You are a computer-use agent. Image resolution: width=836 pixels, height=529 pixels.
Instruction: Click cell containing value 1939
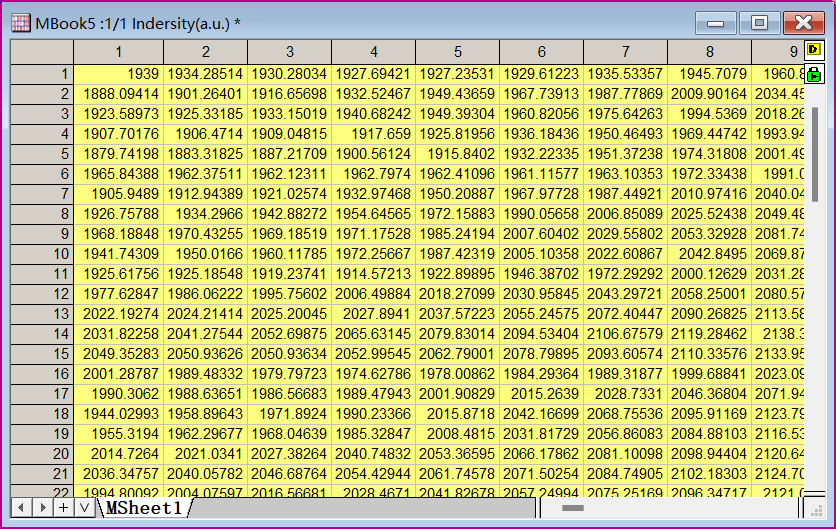pos(118,74)
